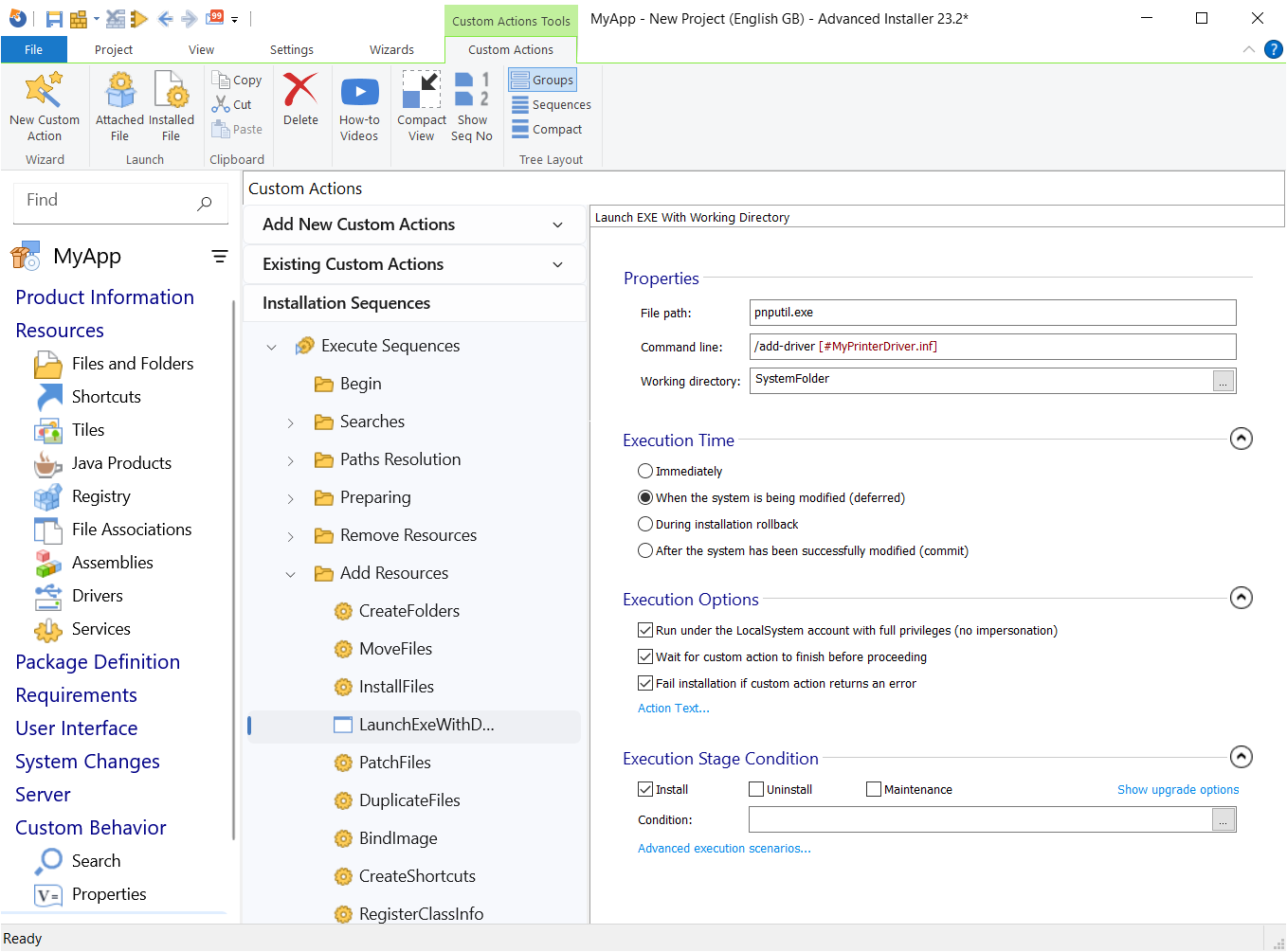The width and height of the screenshot is (1287, 952).
Task: Switch to the Wizards ribbon tab
Action: 391,49
